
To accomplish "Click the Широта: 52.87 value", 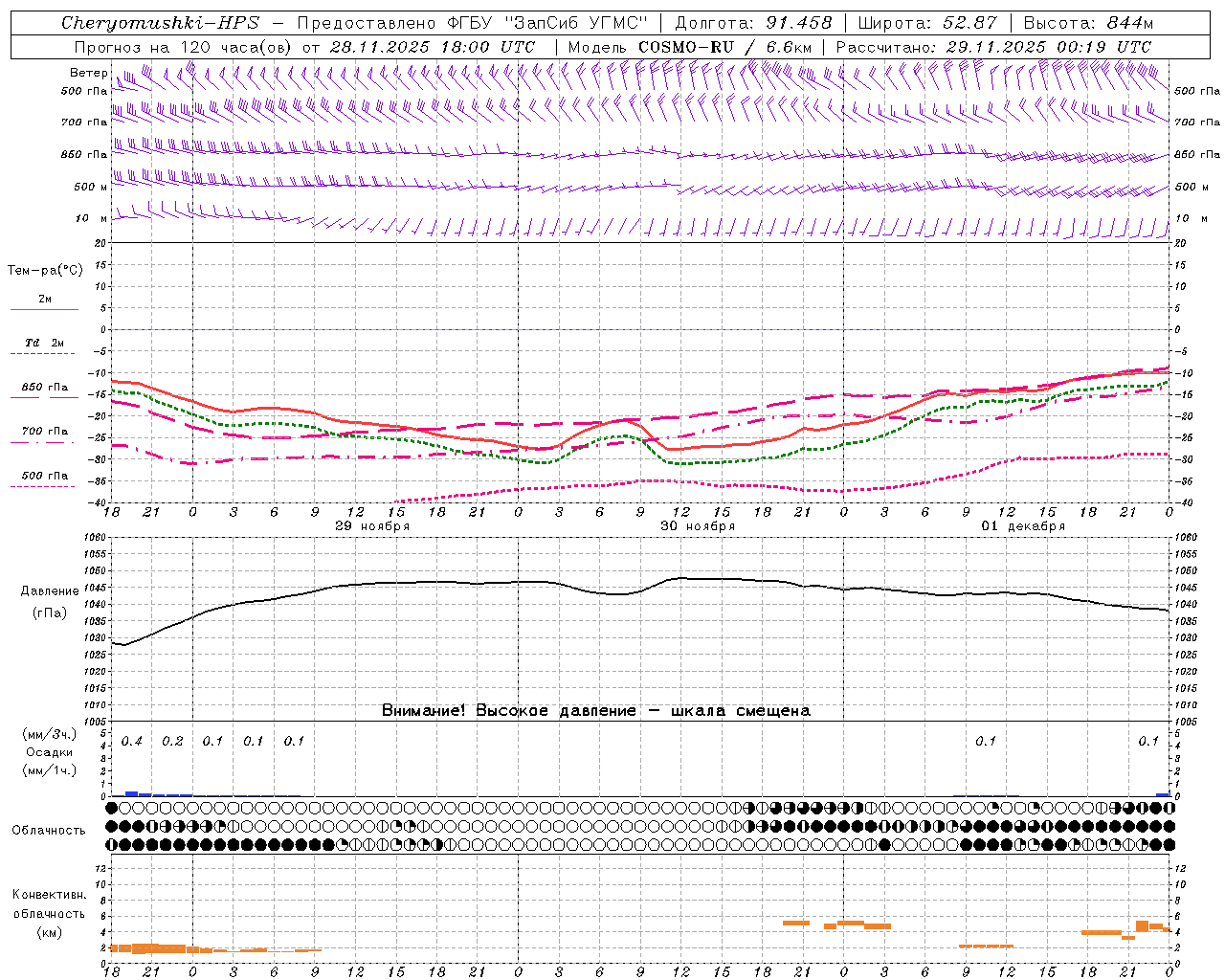I will [927, 23].
